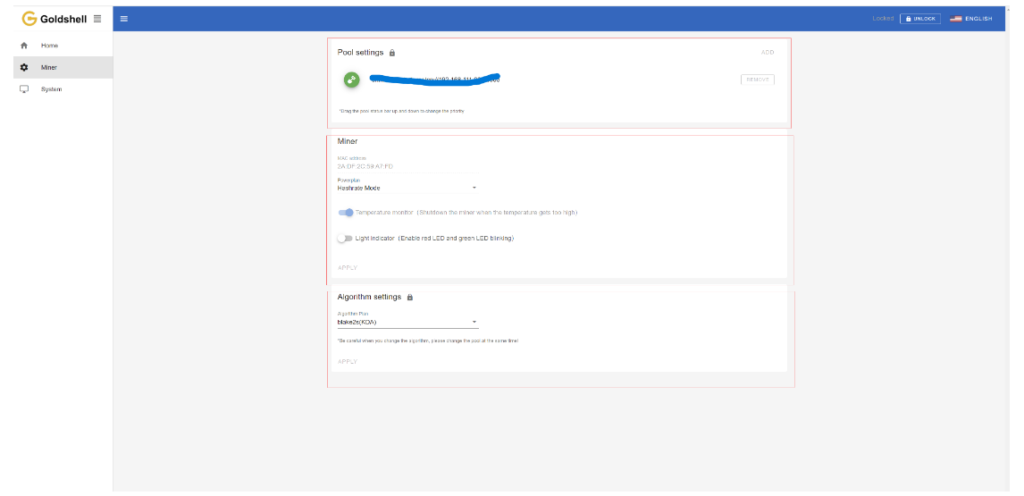Click lock icon beside Algorithm settings
The height and width of the screenshot is (496, 1024).
point(410,297)
